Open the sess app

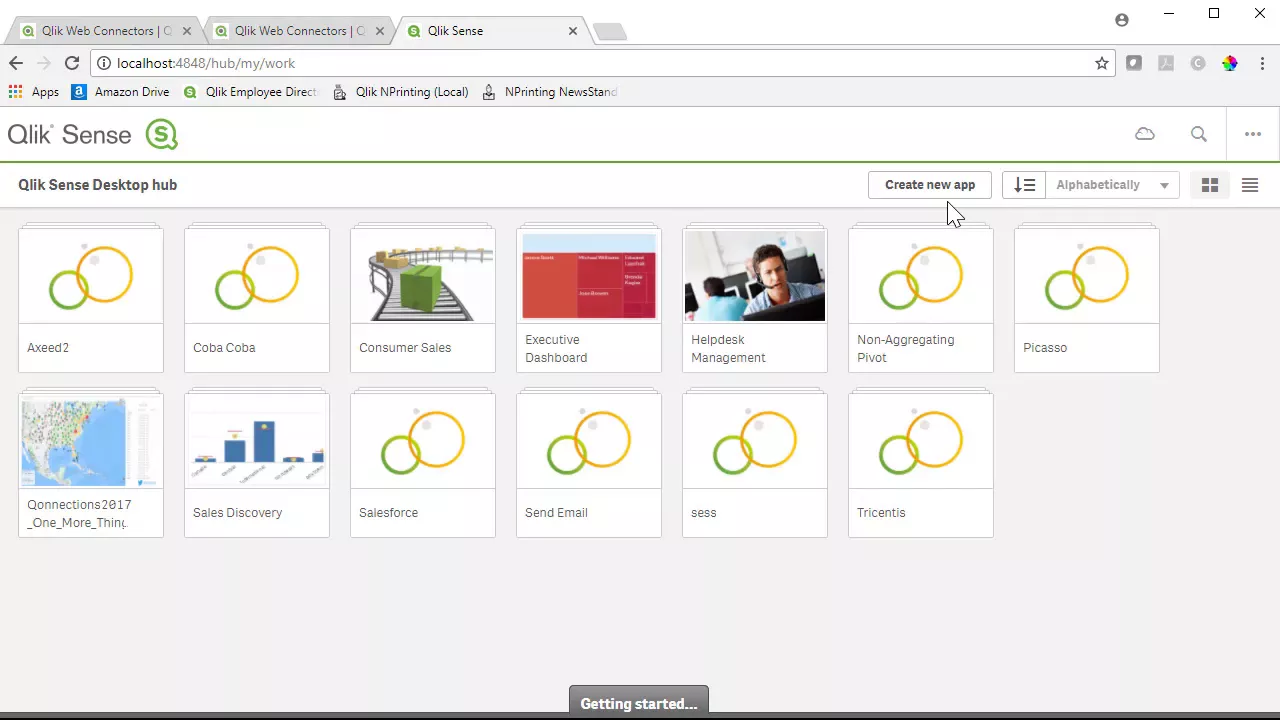pos(755,465)
